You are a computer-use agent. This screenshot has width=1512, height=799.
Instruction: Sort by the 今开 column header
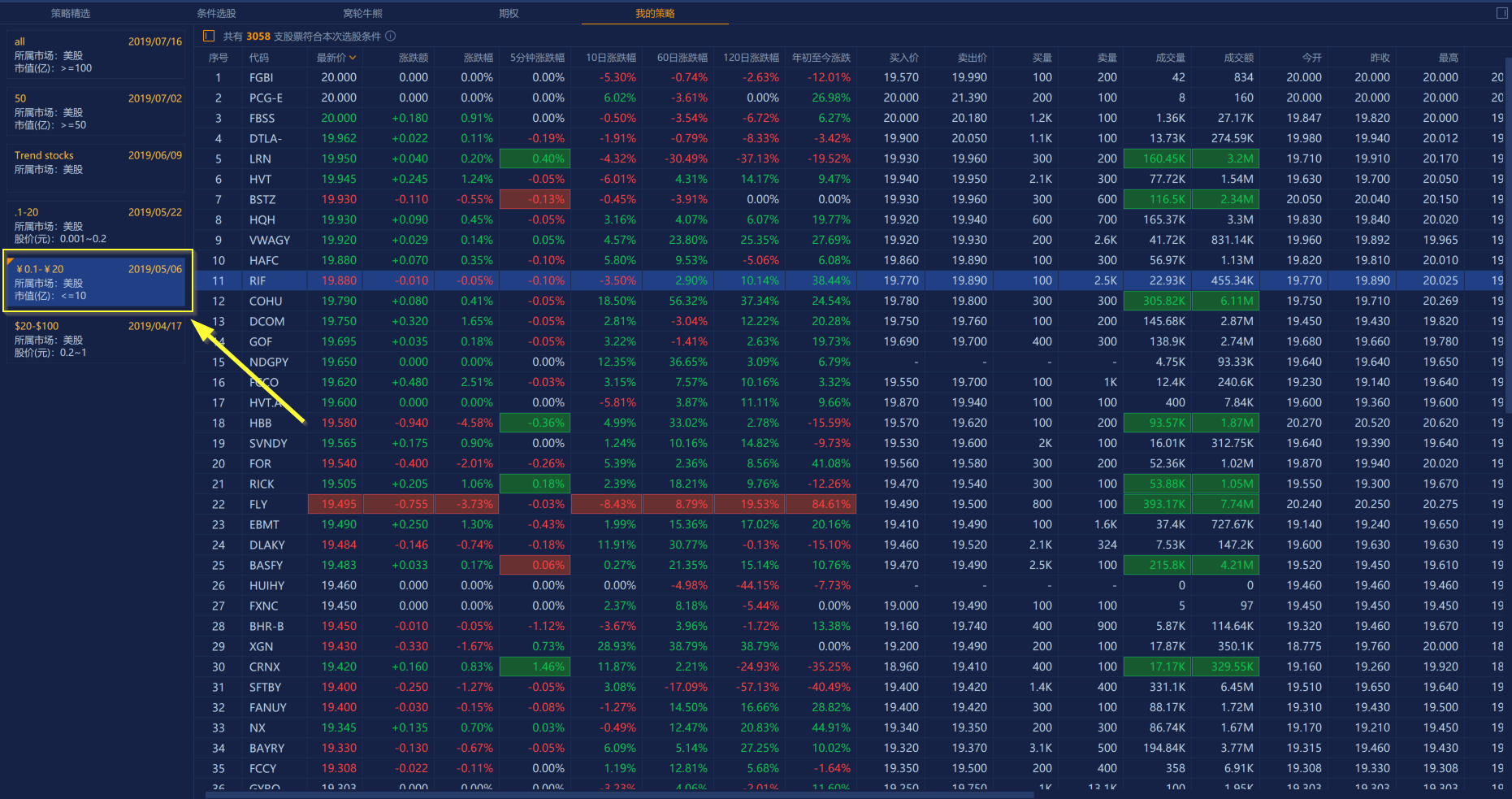(1312, 58)
